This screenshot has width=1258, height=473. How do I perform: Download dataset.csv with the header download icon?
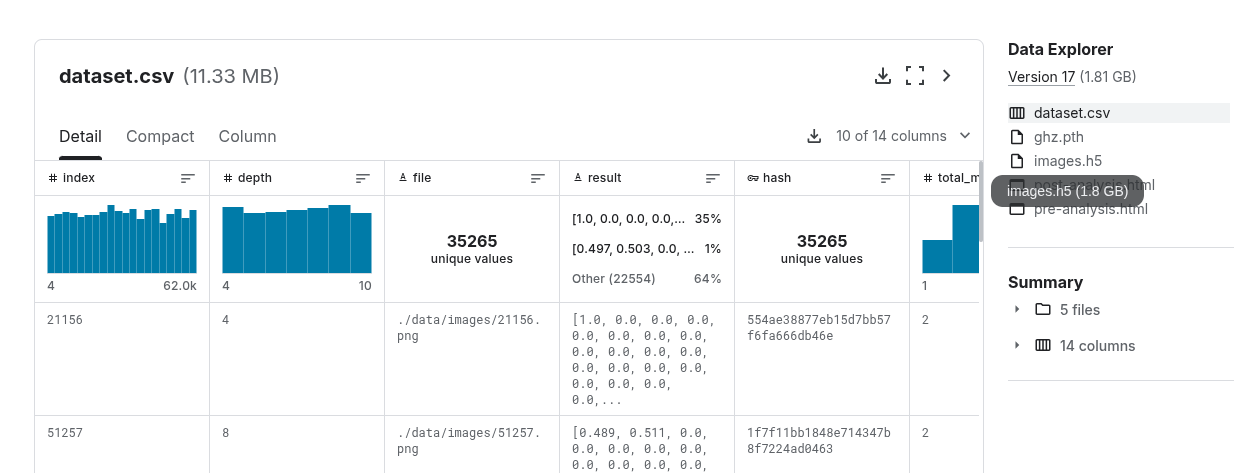[x=882, y=76]
